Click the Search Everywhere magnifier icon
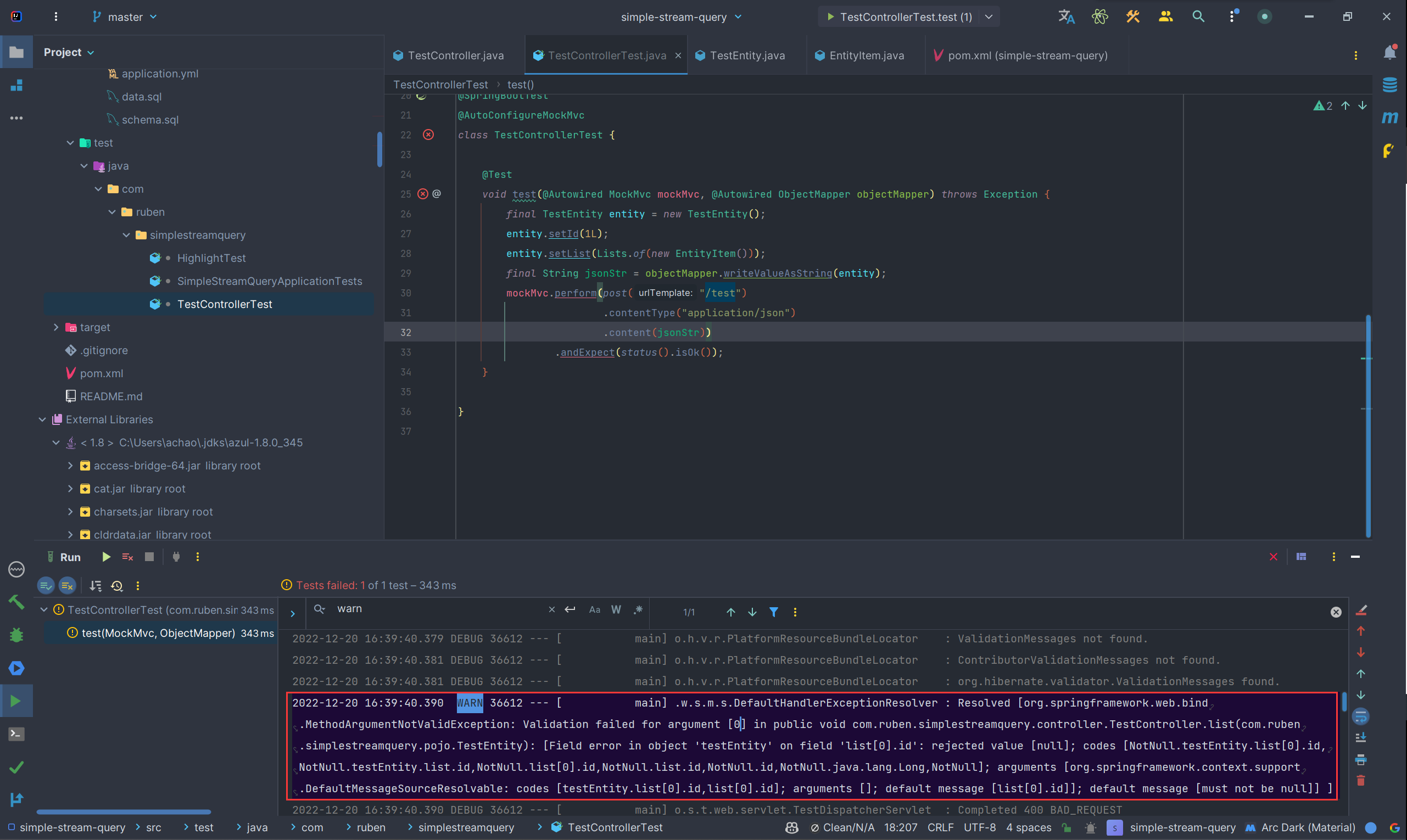 pos(1198,16)
